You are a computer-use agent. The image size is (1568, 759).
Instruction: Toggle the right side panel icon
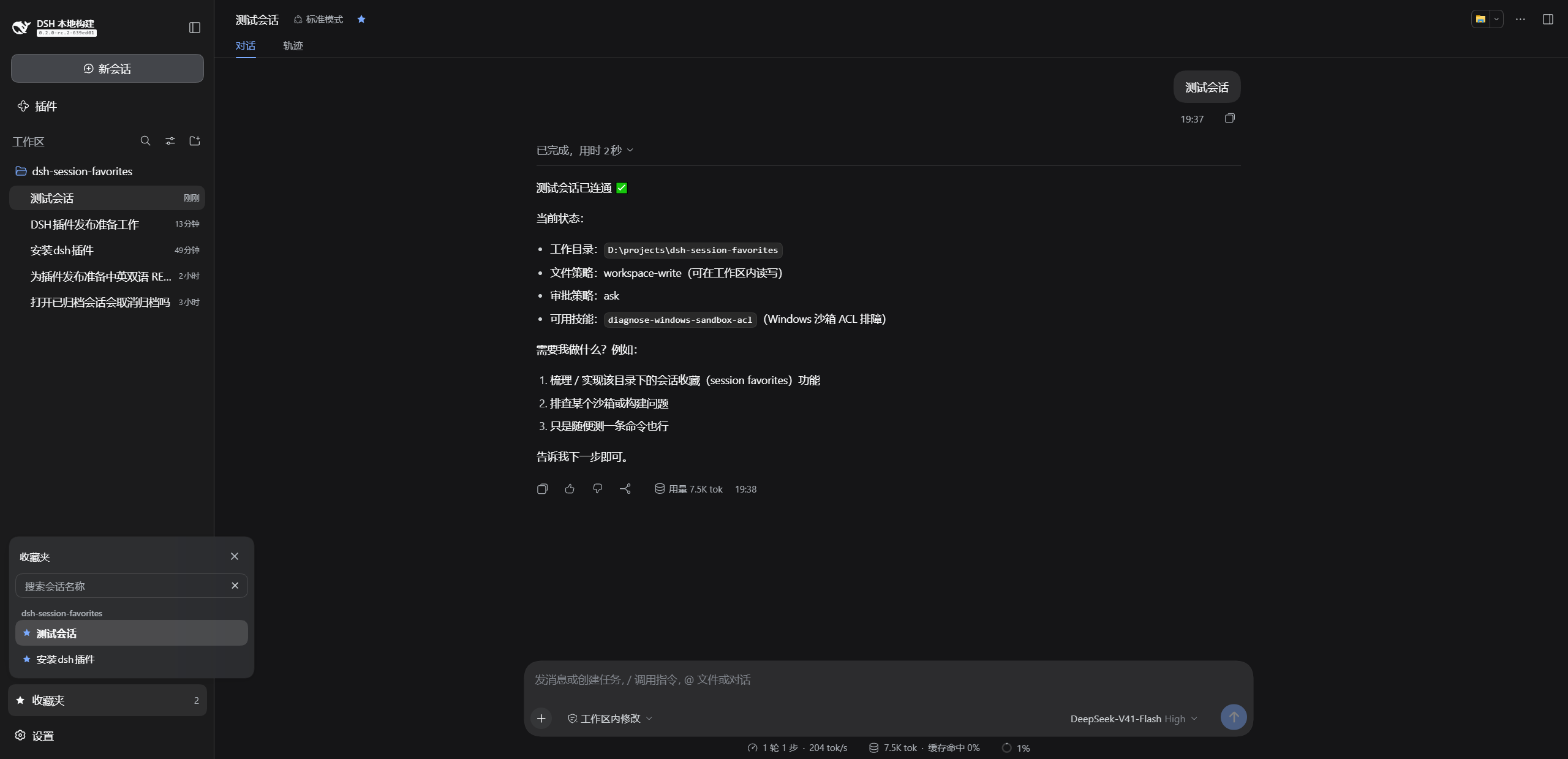[x=1548, y=19]
